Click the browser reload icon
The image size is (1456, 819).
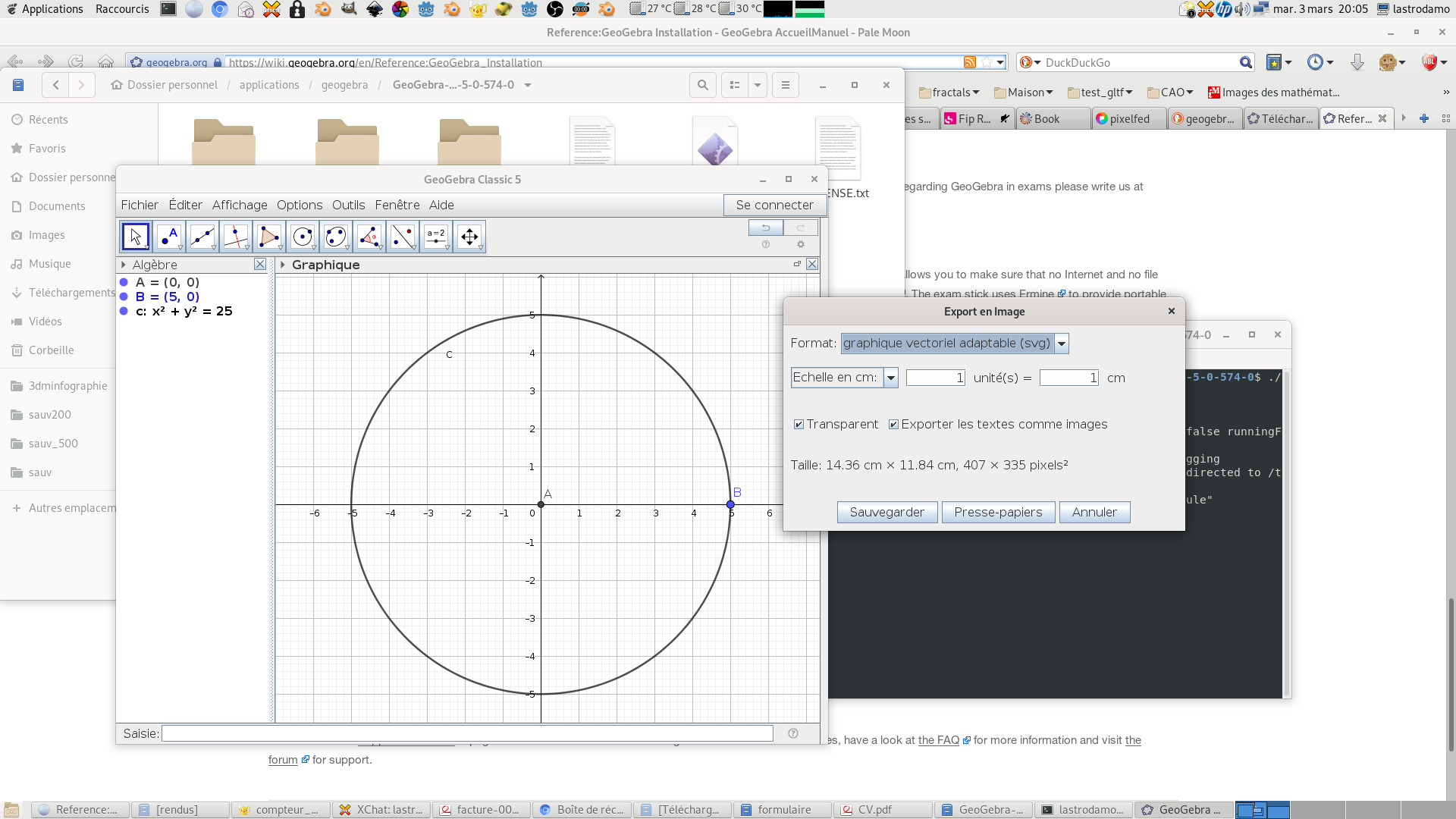coord(76,62)
